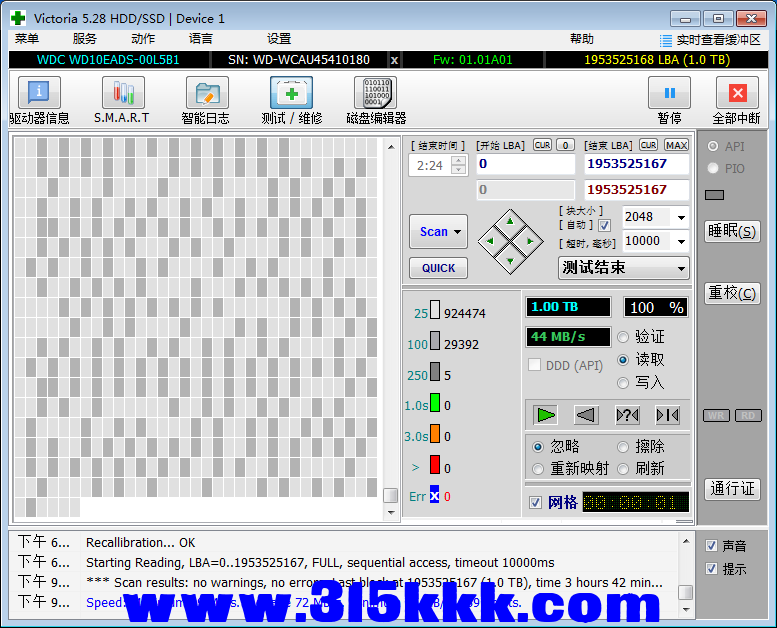Toggle the 网格 grid checkbox
This screenshot has width=777, height=628.
(x=536, y=502)
